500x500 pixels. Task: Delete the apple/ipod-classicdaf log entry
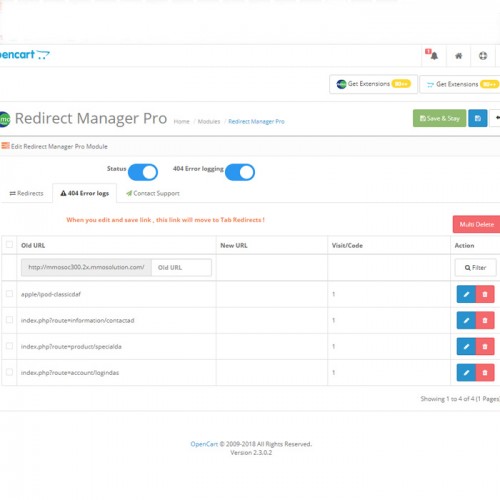point(485,294)
